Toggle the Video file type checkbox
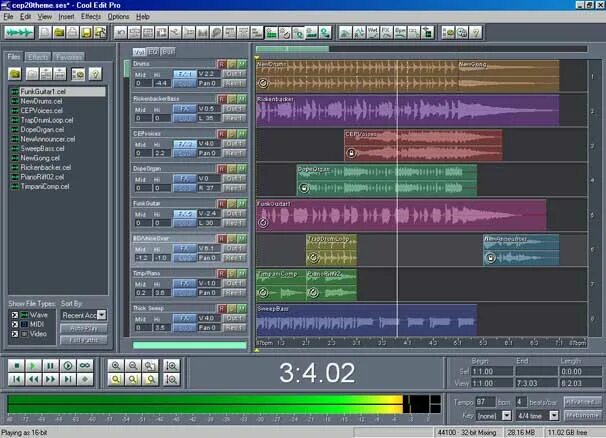Screen dimensions: 606x438 15,334
